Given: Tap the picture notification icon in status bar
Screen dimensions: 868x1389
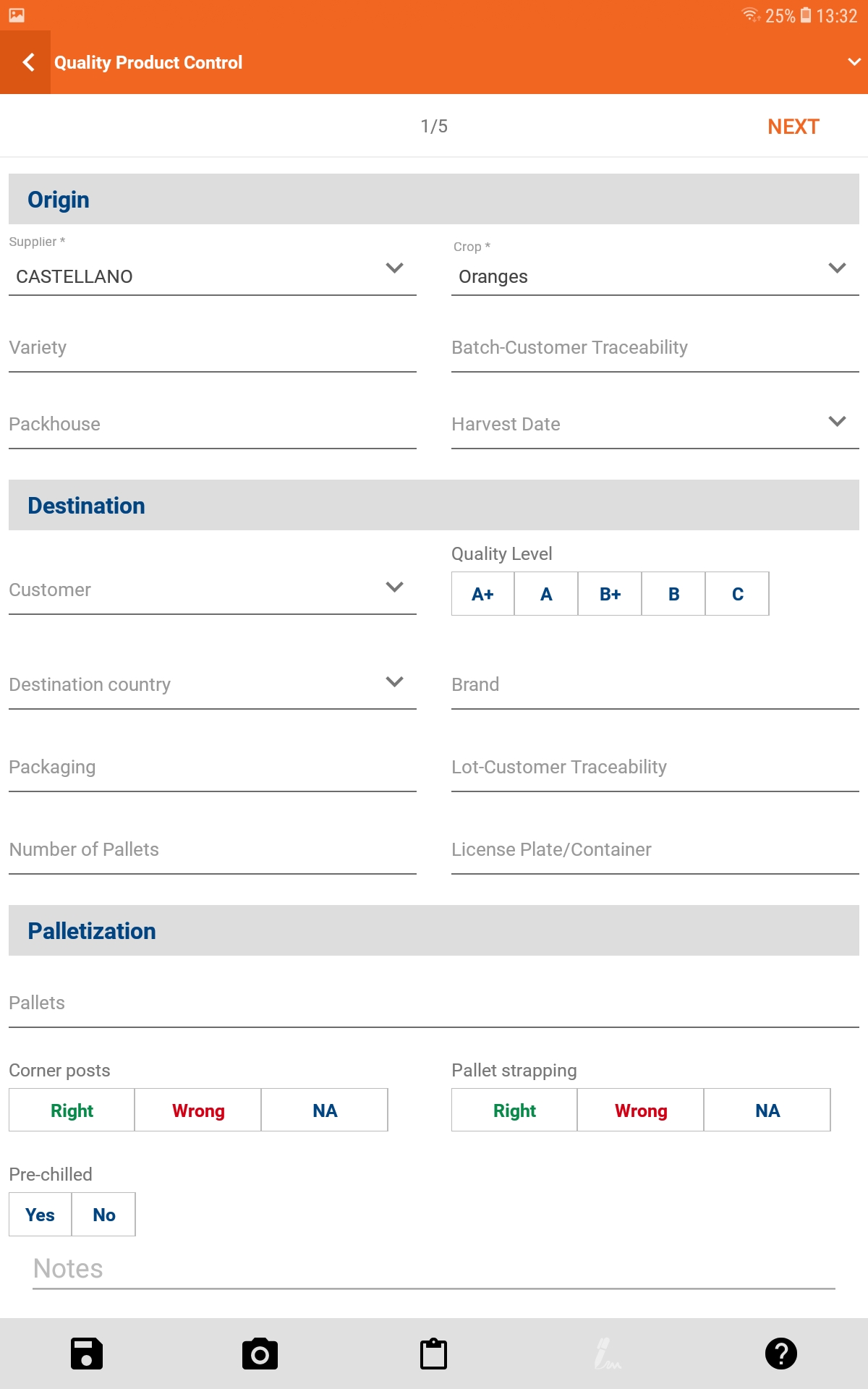Looking at the screenshot, I should (x=17, y=15).
